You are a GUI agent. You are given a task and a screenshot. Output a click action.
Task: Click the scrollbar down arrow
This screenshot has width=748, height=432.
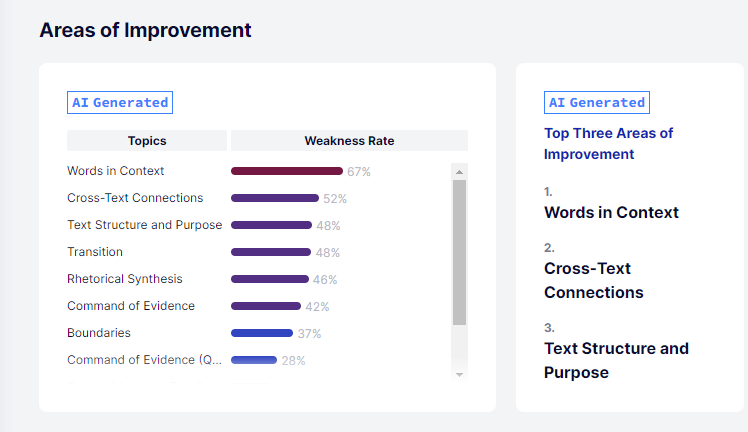tap(459, 375)
